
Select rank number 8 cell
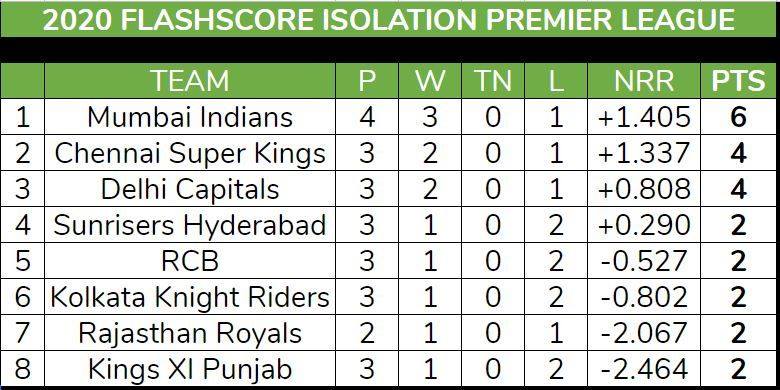tap(22, 369)
